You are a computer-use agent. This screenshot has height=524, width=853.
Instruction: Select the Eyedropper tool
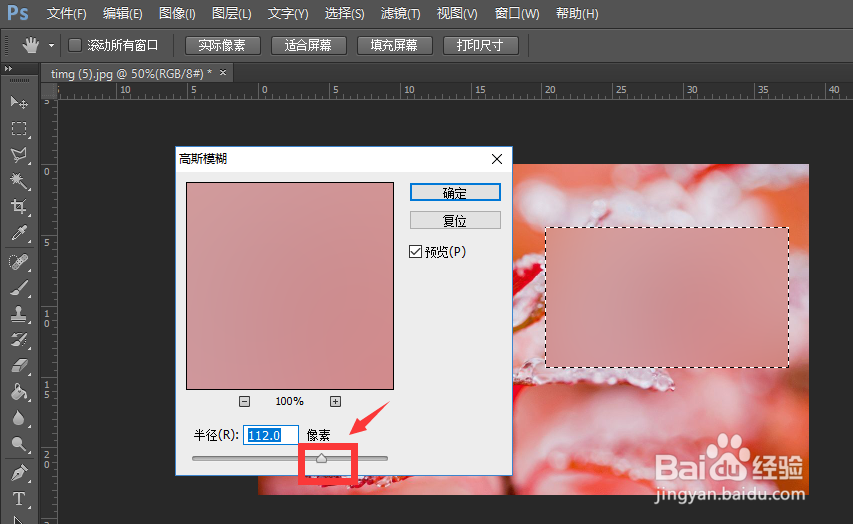coord(19,233)
